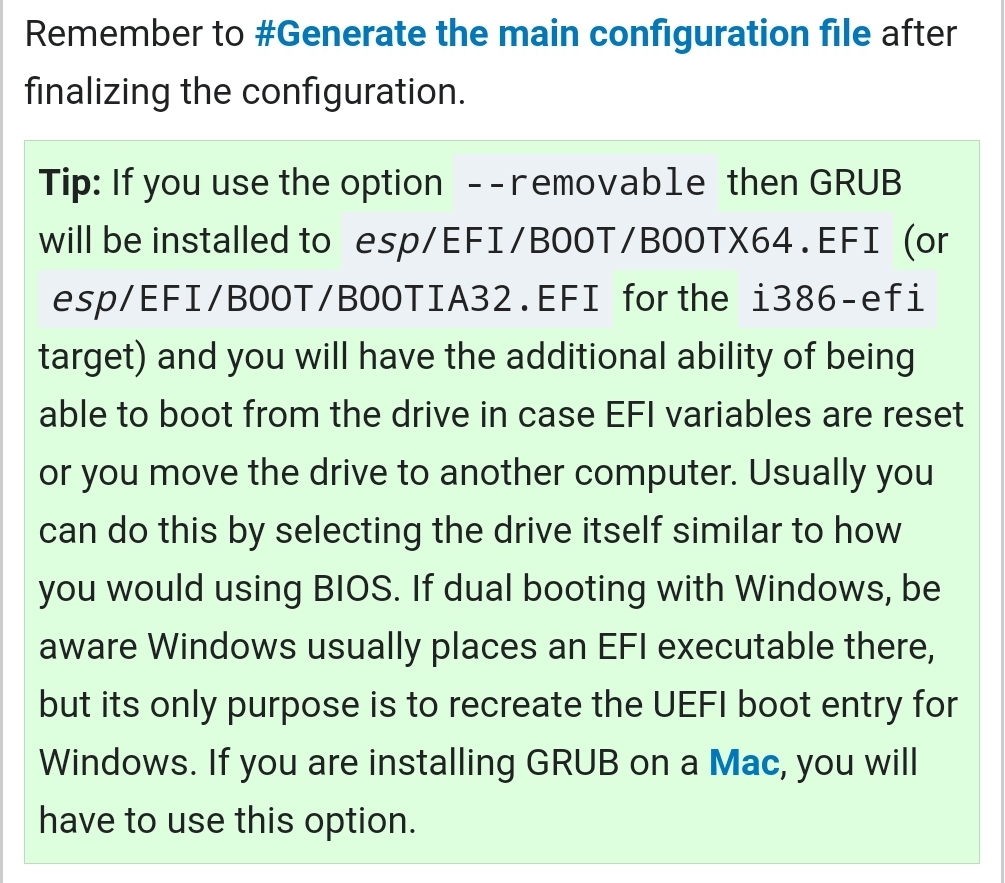1005x883 pixels.
Task: Click the final line "have to use this option."
Action: pyautogui.click(x=227, y=821)
